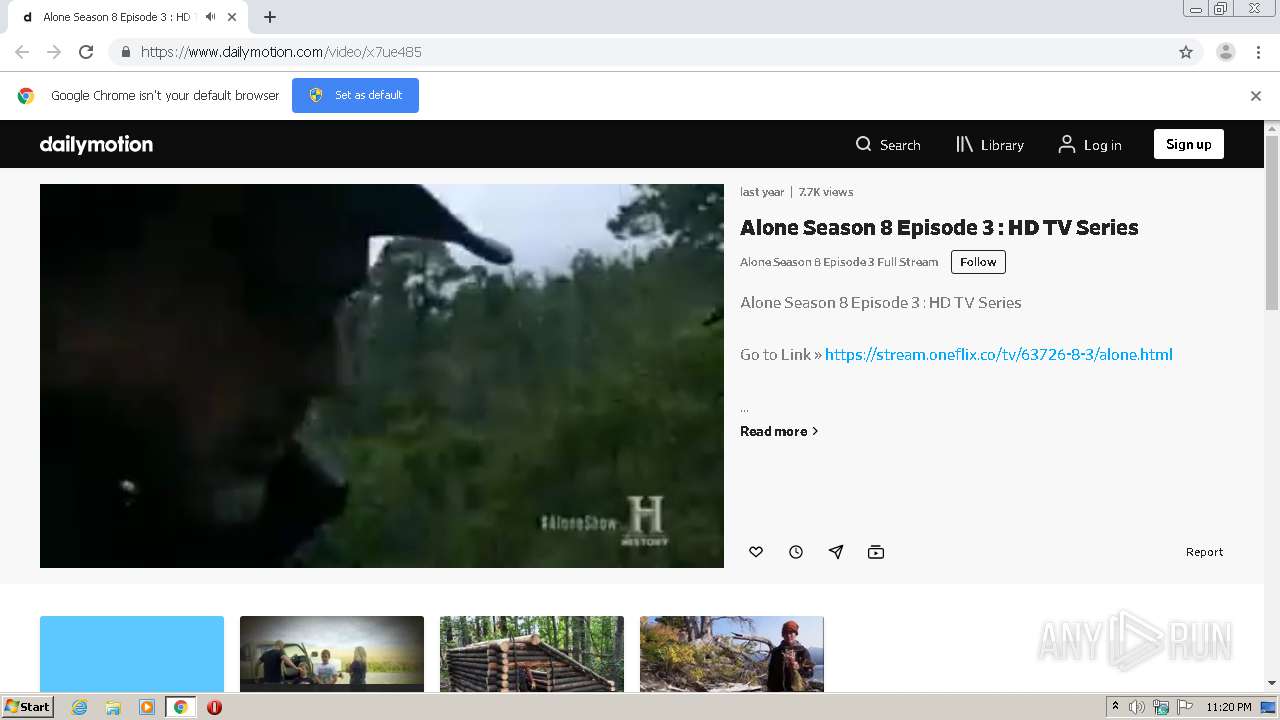
Task: Open the Alone Season 8 Episode 3 Full Stream channel
Action: point(839,262)
